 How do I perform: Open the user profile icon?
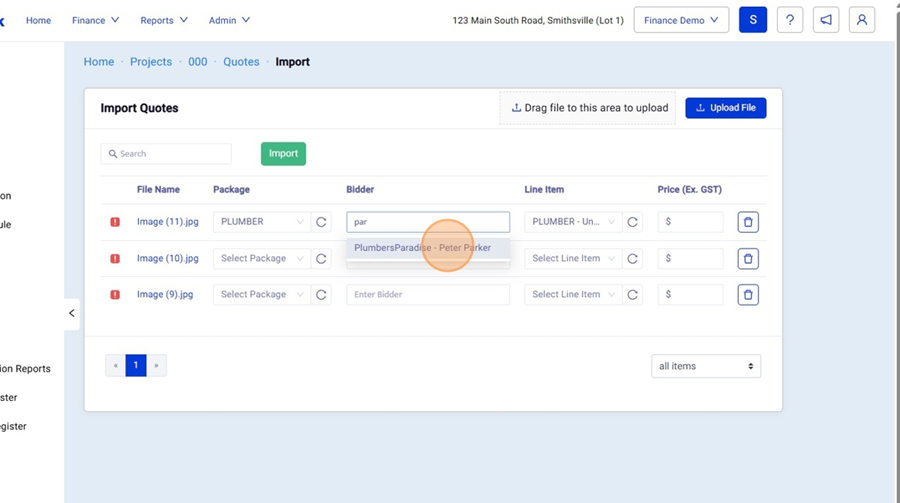pos(862,20)
